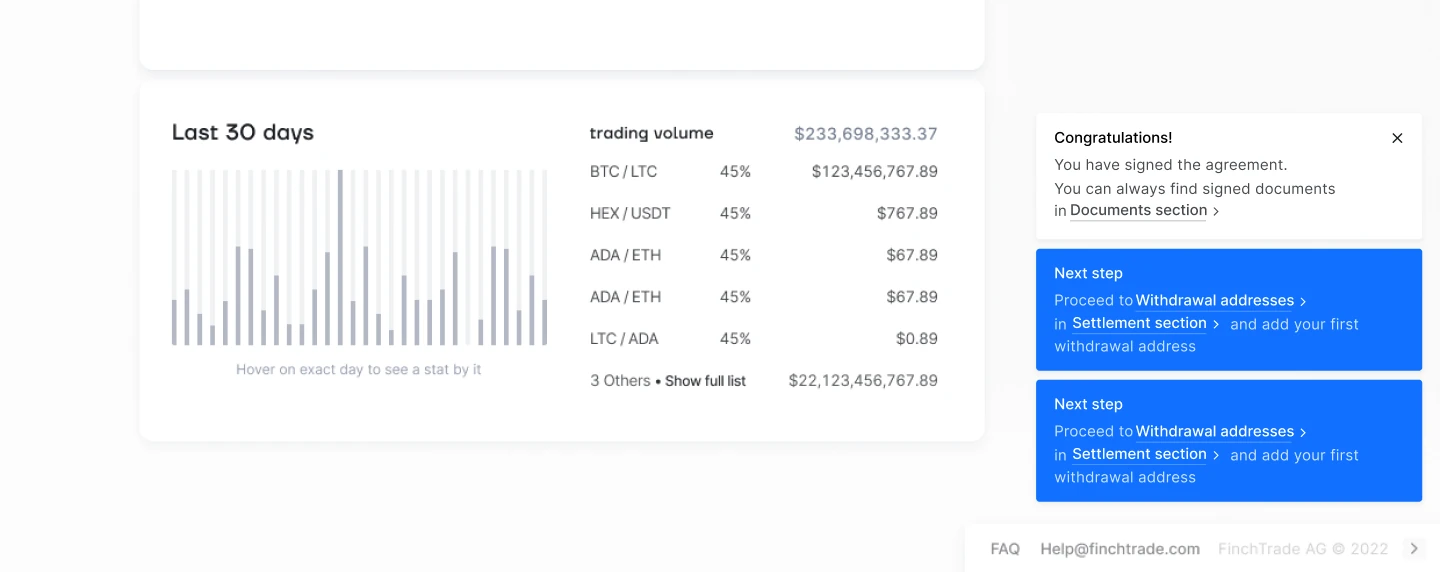The height and width of the screenshot is (572, 1440).
Task: Click Show full list link
Action: (705, 381)
